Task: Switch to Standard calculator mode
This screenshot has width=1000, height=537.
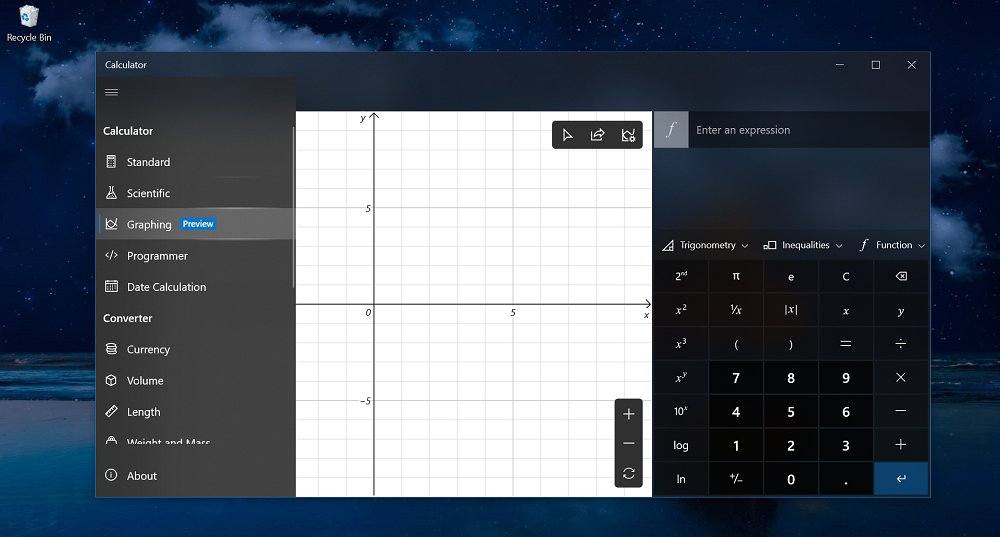Action: (194, 162)
